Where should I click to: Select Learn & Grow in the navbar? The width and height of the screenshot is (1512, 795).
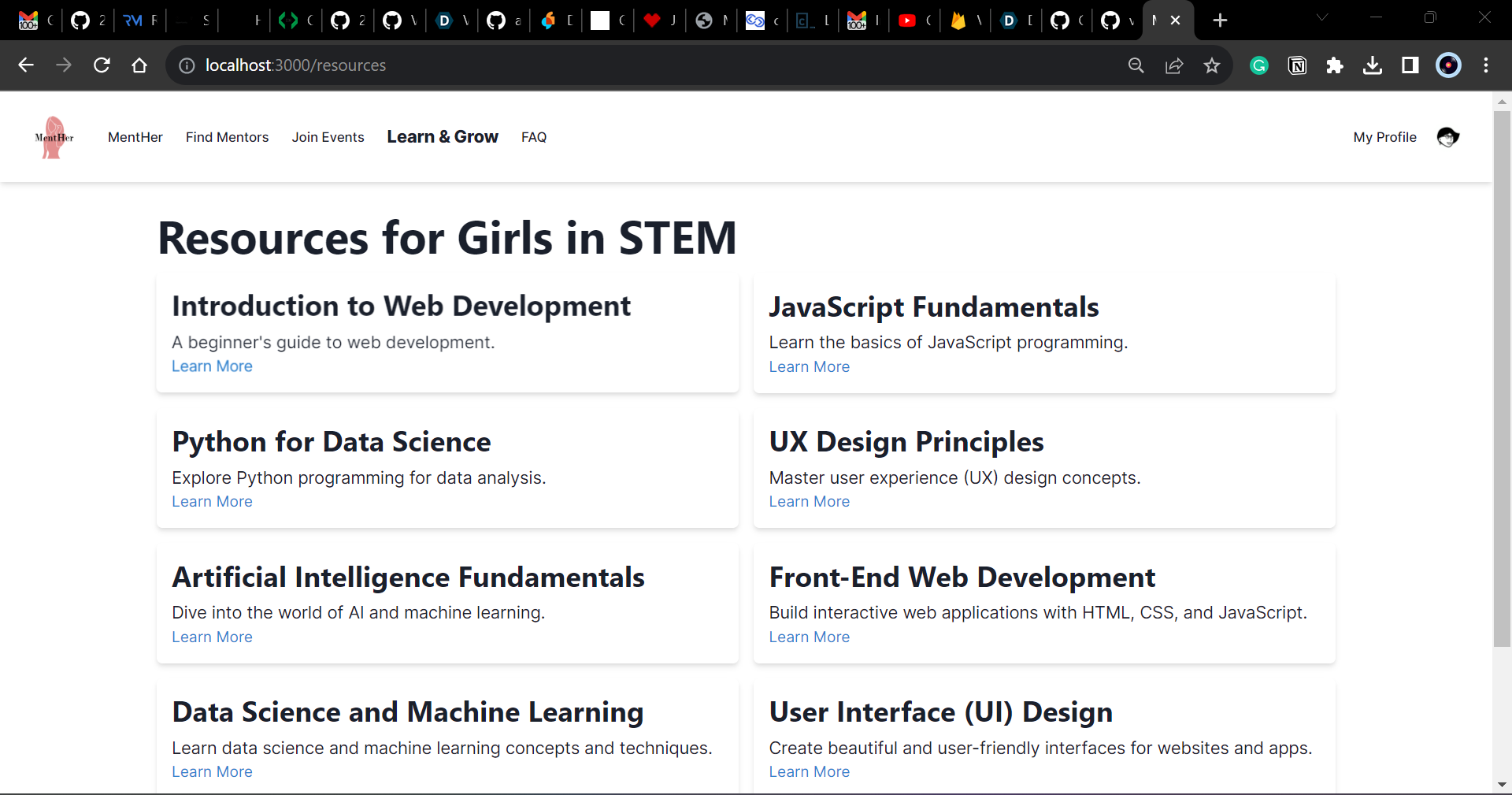coord(443,137)
